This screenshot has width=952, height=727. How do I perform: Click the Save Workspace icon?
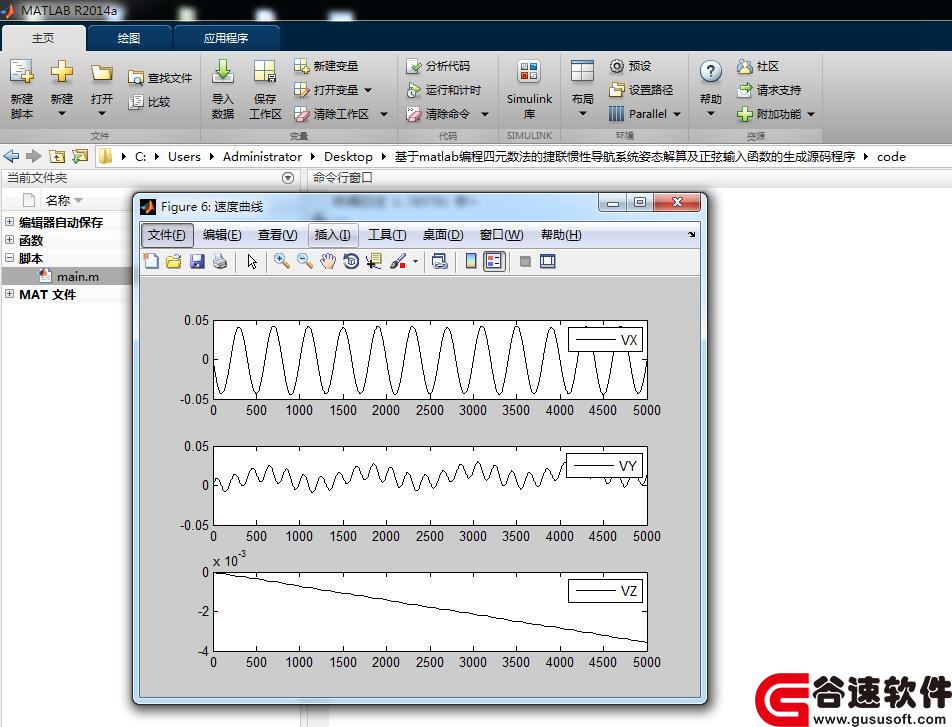pos(265,72)
